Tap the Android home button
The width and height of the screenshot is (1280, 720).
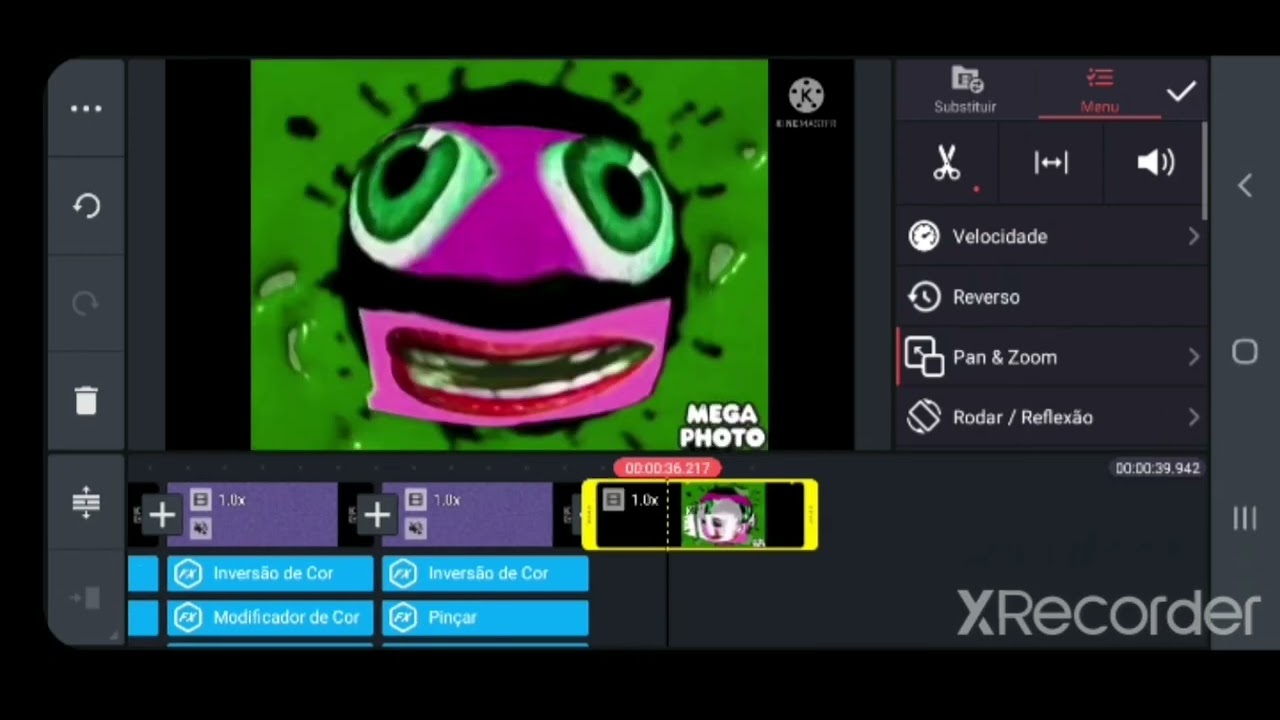coord(1245,352)
